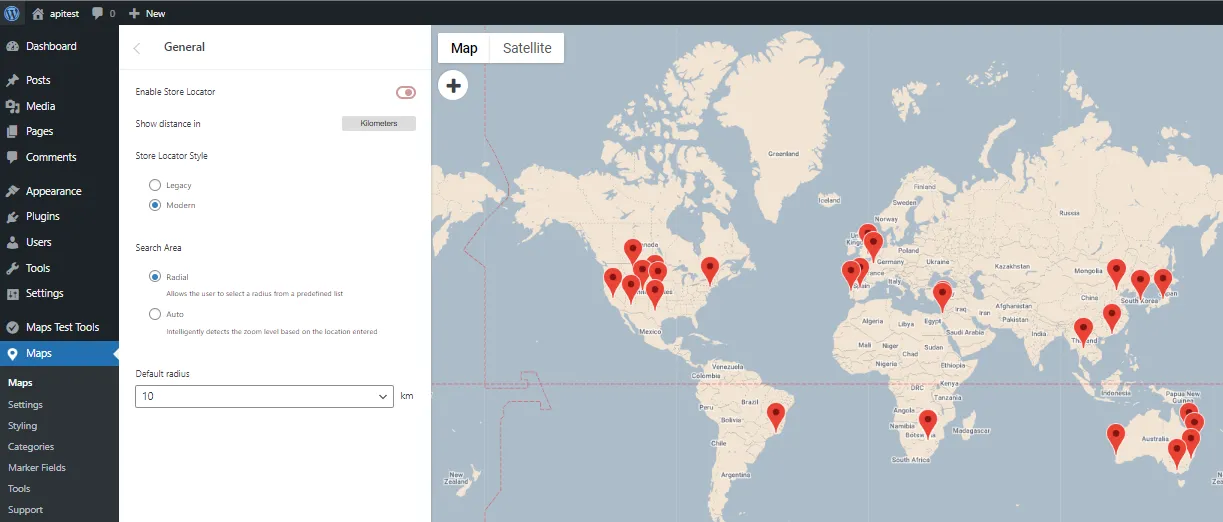Viewport: 1223px width, 522px height.
Task: Open the Plugins menu
Action: (x=59, y=216)
